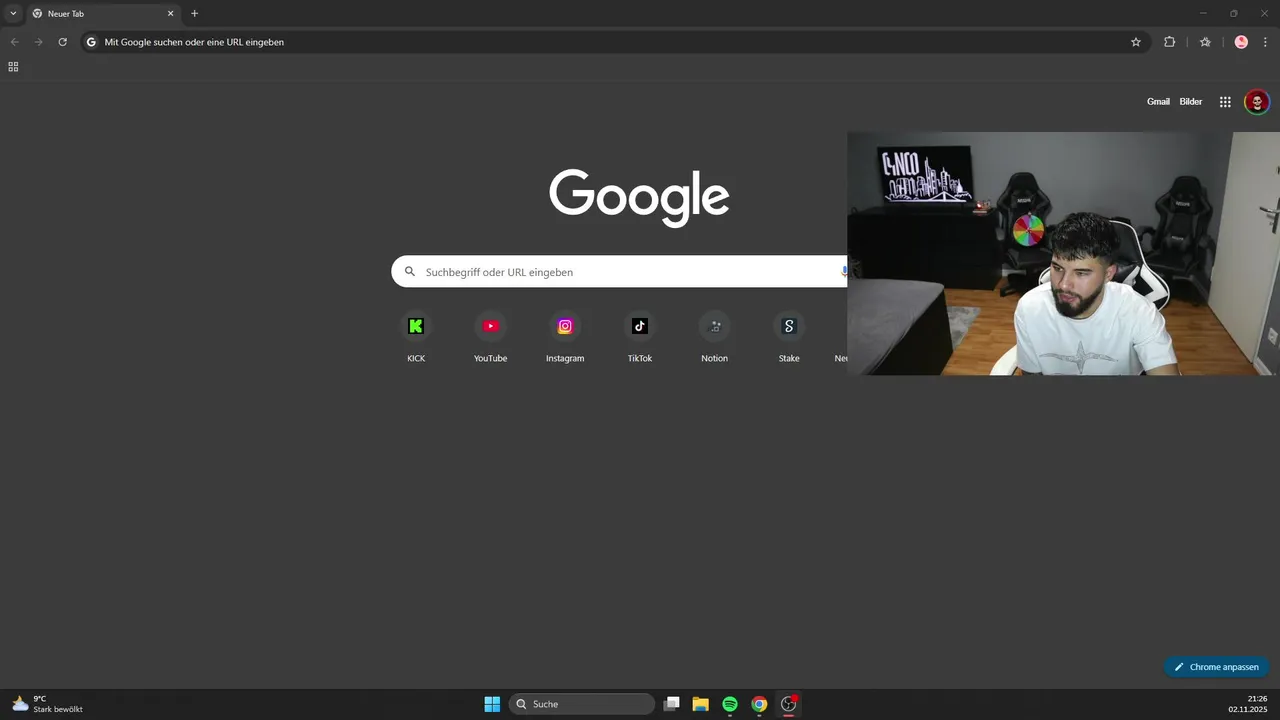Screen dimensions: 1280x720
Task: Open the Stake shortcut tile
Action: tap(789, 337)
